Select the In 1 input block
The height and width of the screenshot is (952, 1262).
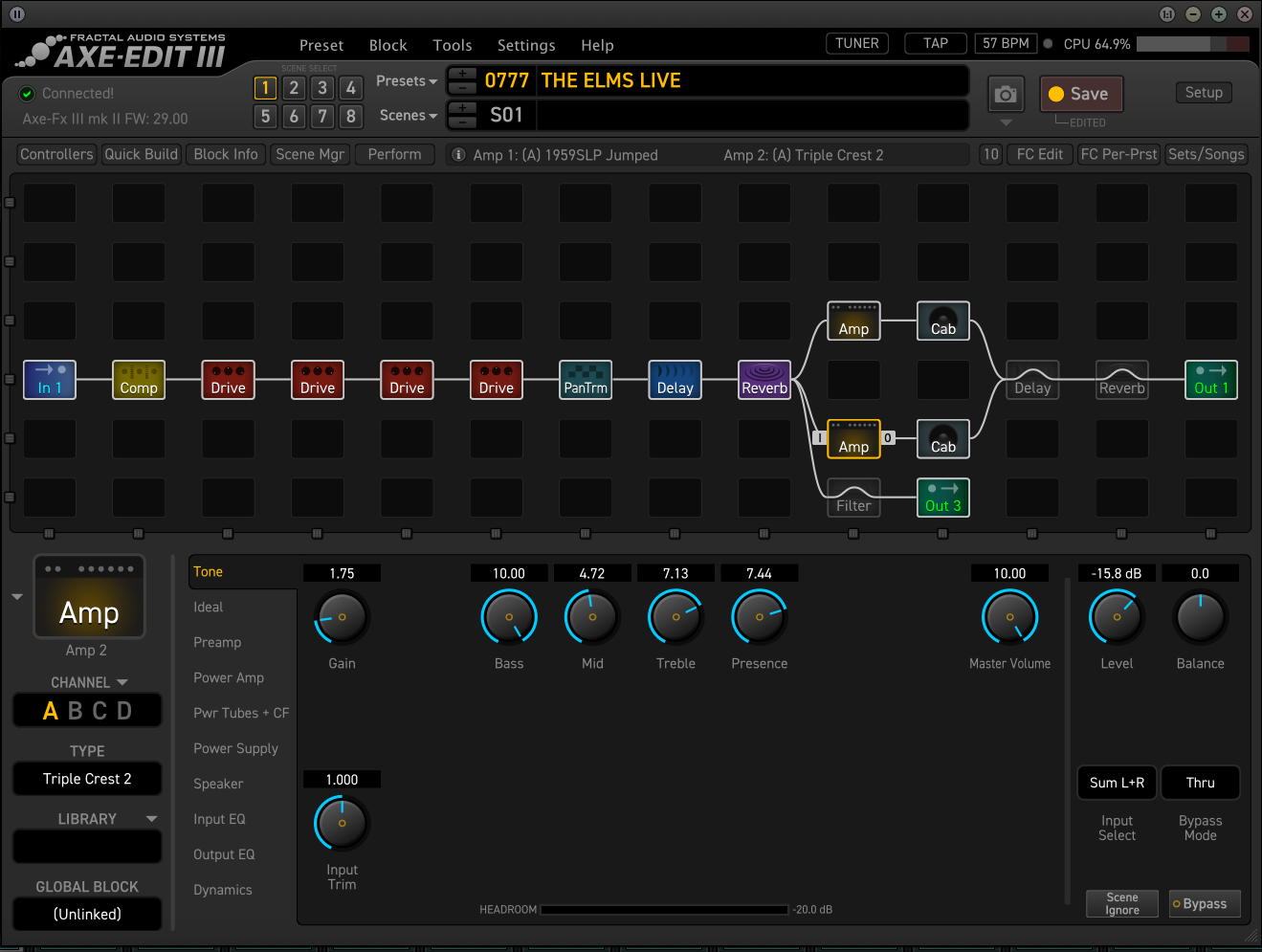[x=50, y=380]
